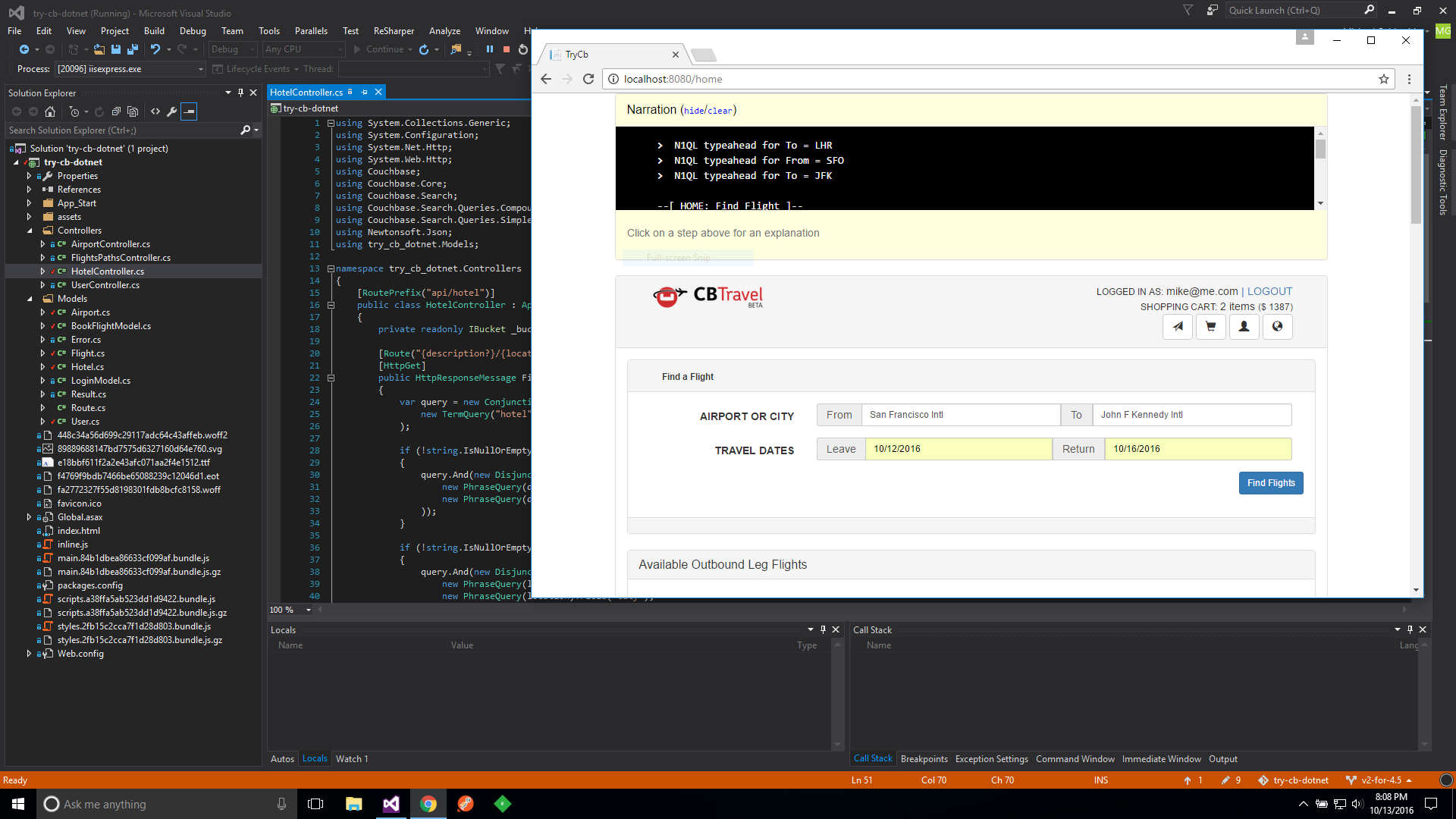
Task: Click the Locals panel scrollbar down arrow
Action: (837, 745)
